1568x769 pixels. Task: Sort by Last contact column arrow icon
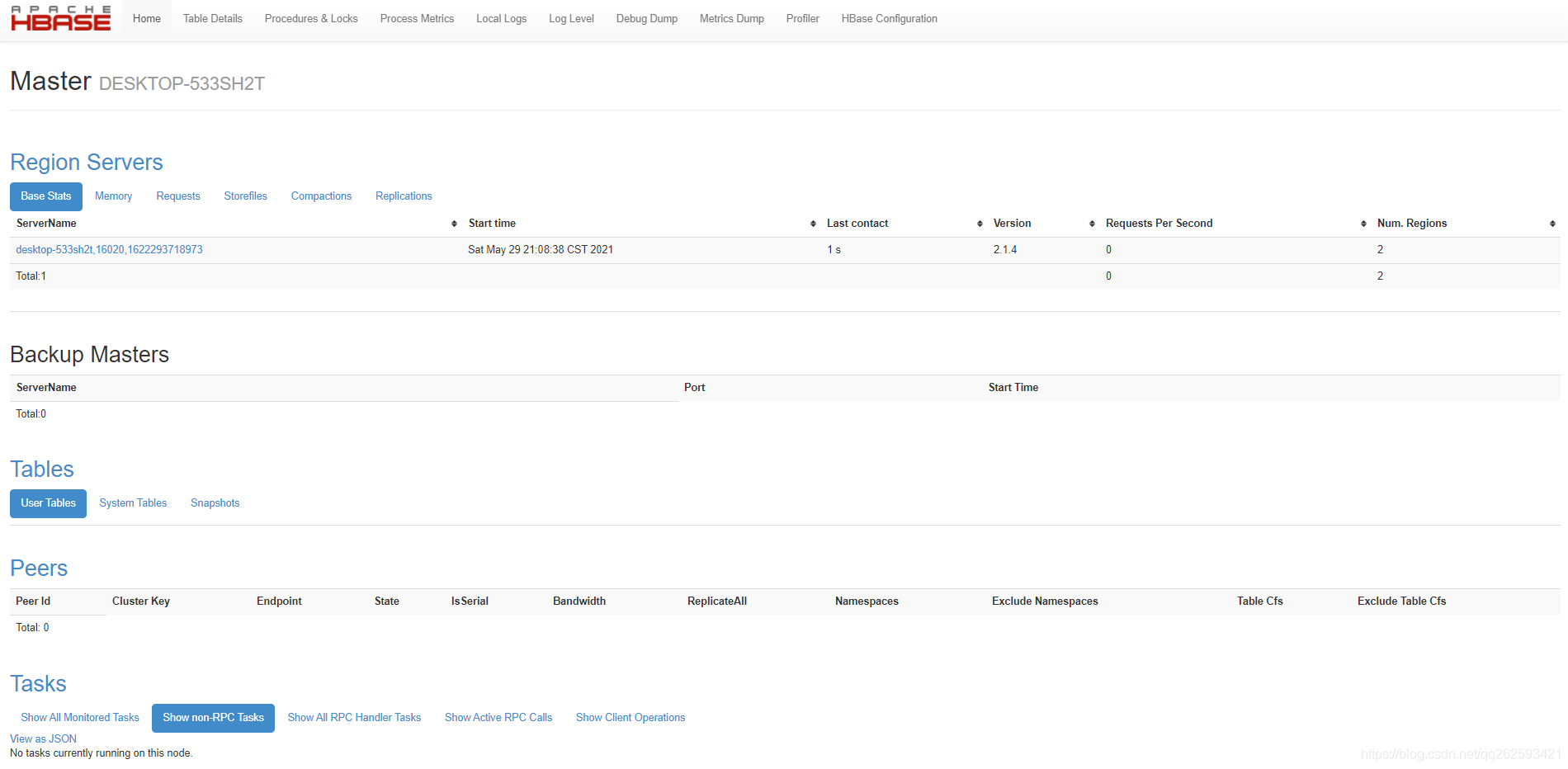(980, 224)
